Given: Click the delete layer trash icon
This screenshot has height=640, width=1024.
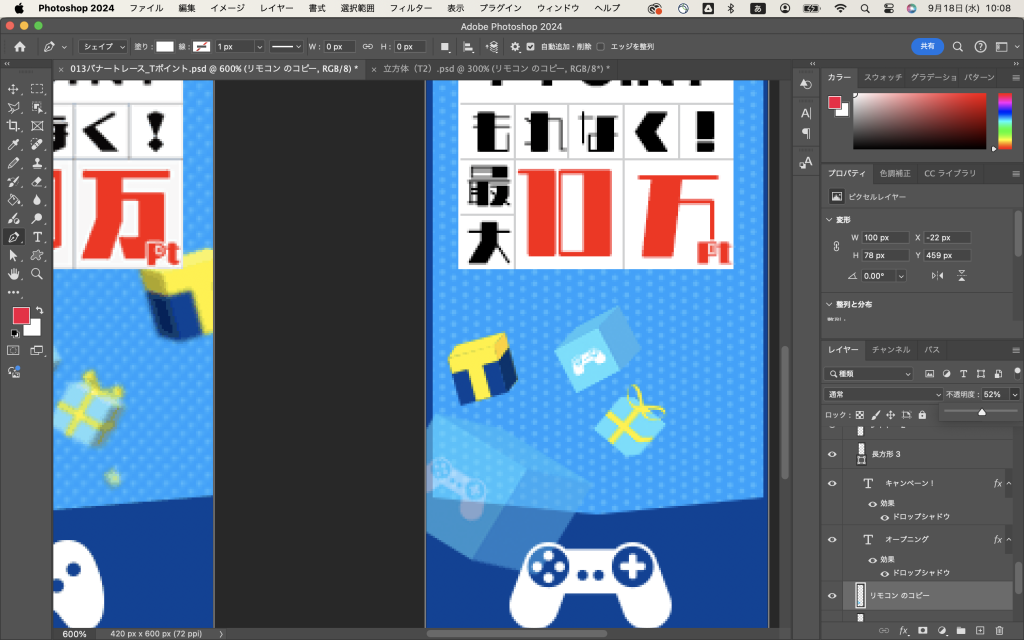Looking at the screenshot, I should tap(998, 631).
